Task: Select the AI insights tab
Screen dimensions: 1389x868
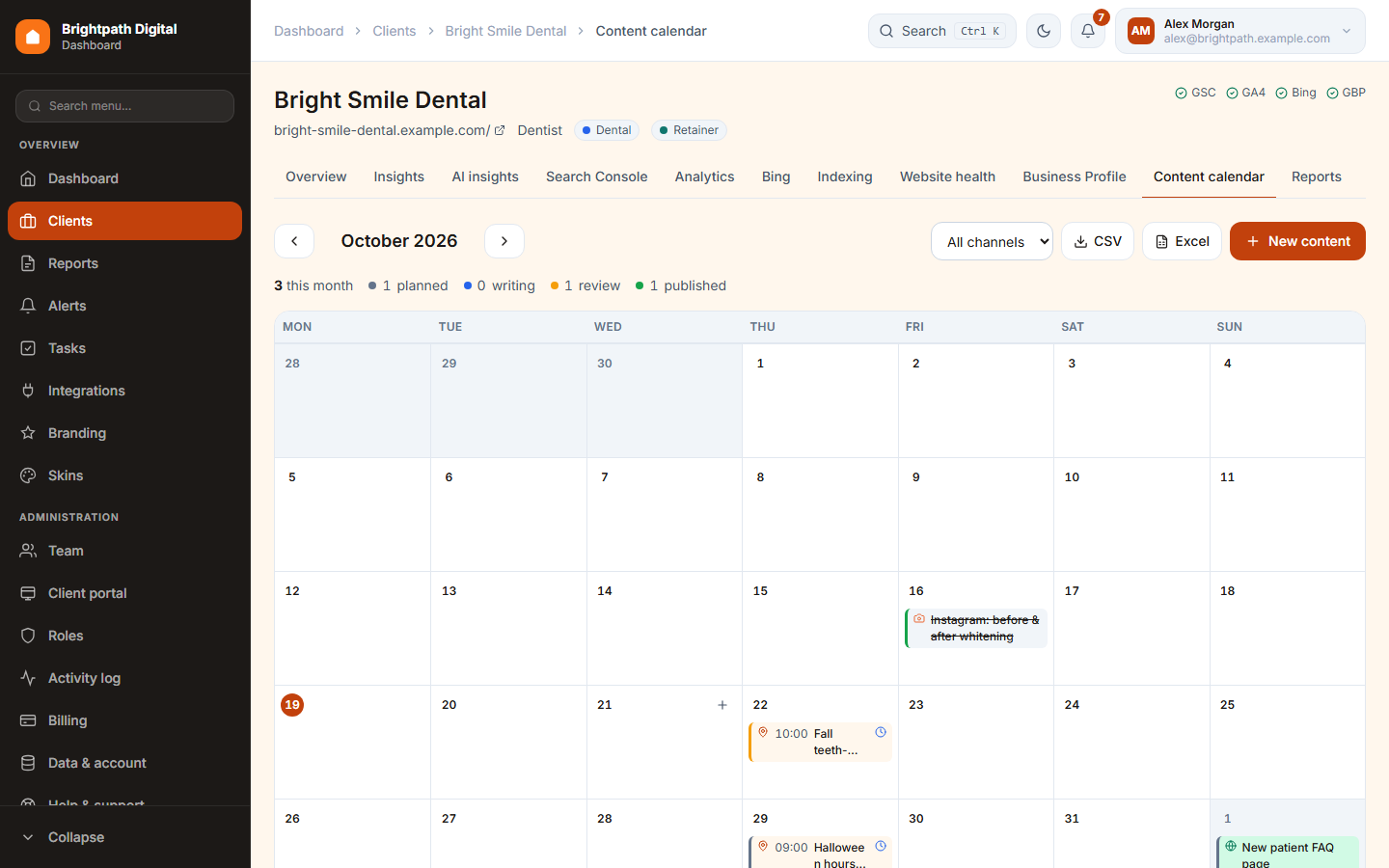Action: tap(485, 176)
